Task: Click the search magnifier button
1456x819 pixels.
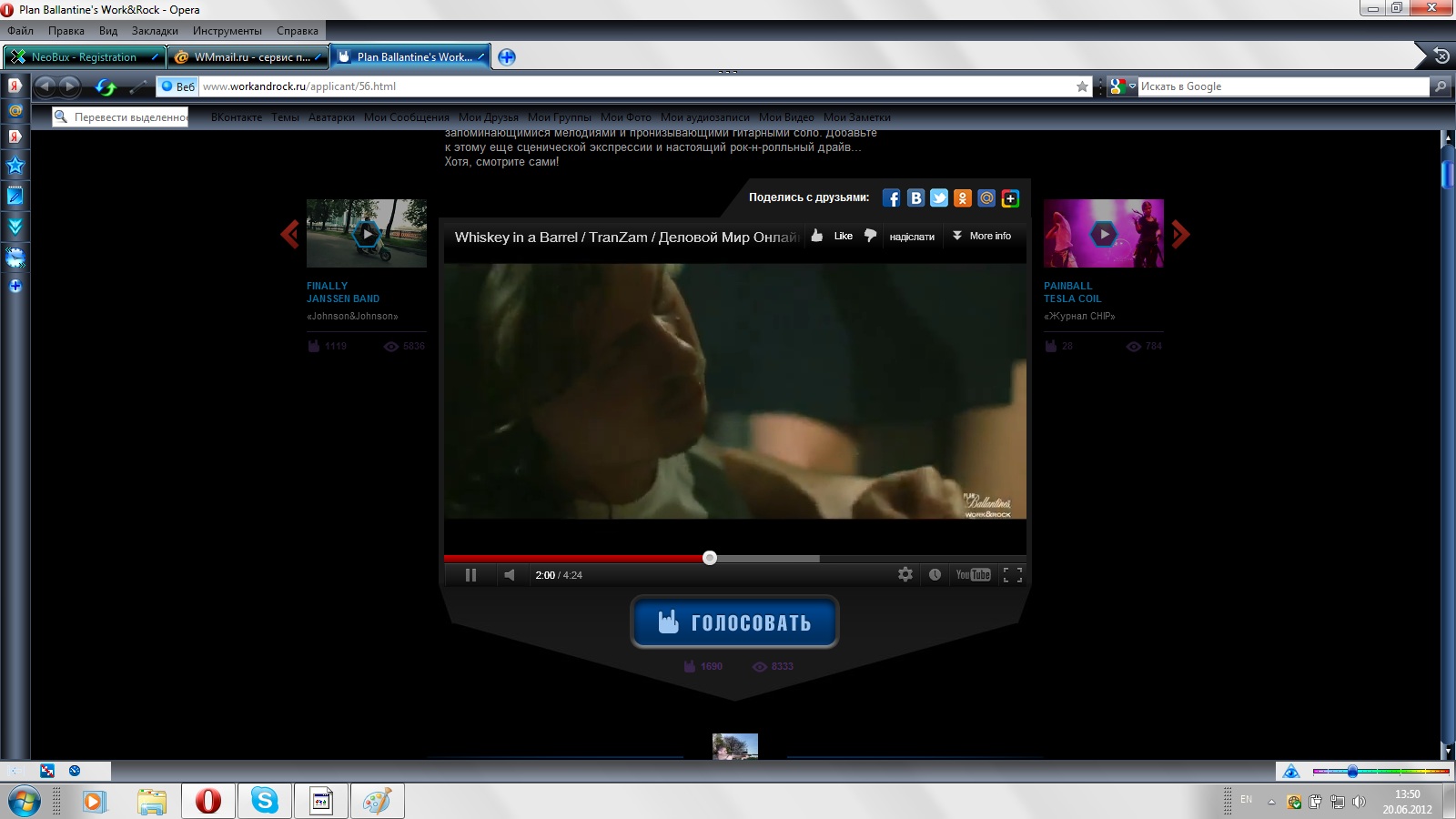Action: pyautogui.click(x=1440, y=86)
